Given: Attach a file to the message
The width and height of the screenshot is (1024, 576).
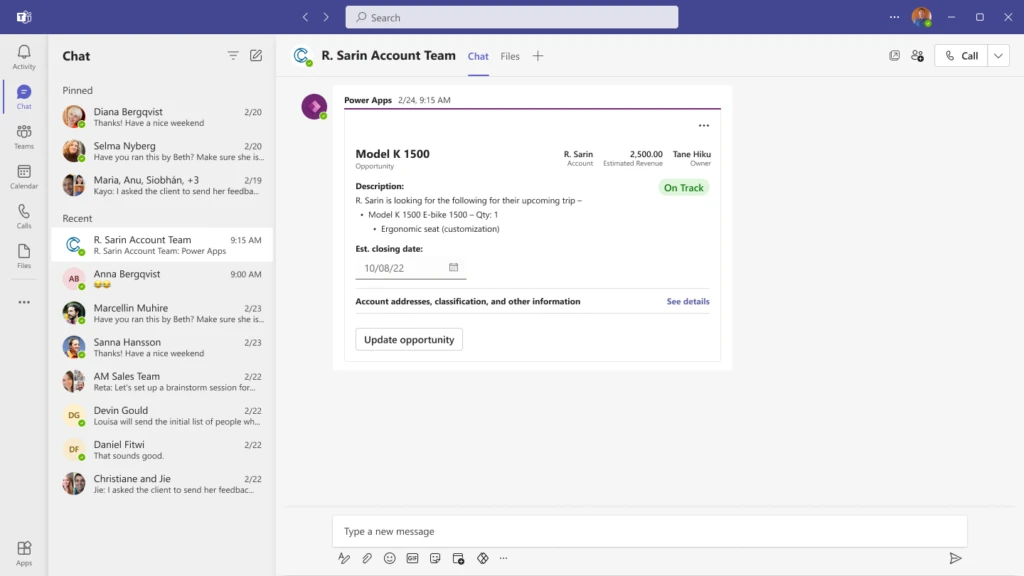Looking at the screenshot, I should (366, 558).
